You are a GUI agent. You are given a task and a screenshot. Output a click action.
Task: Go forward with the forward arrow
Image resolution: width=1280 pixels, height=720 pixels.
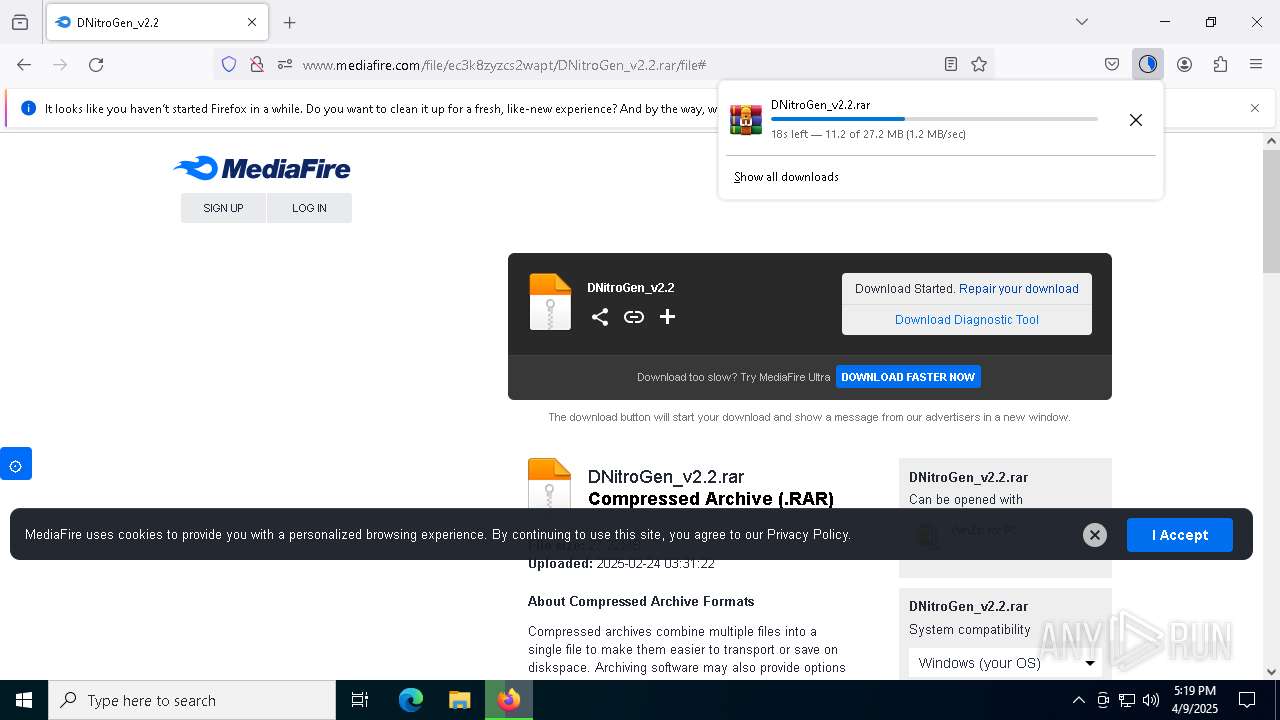(60, 64)
